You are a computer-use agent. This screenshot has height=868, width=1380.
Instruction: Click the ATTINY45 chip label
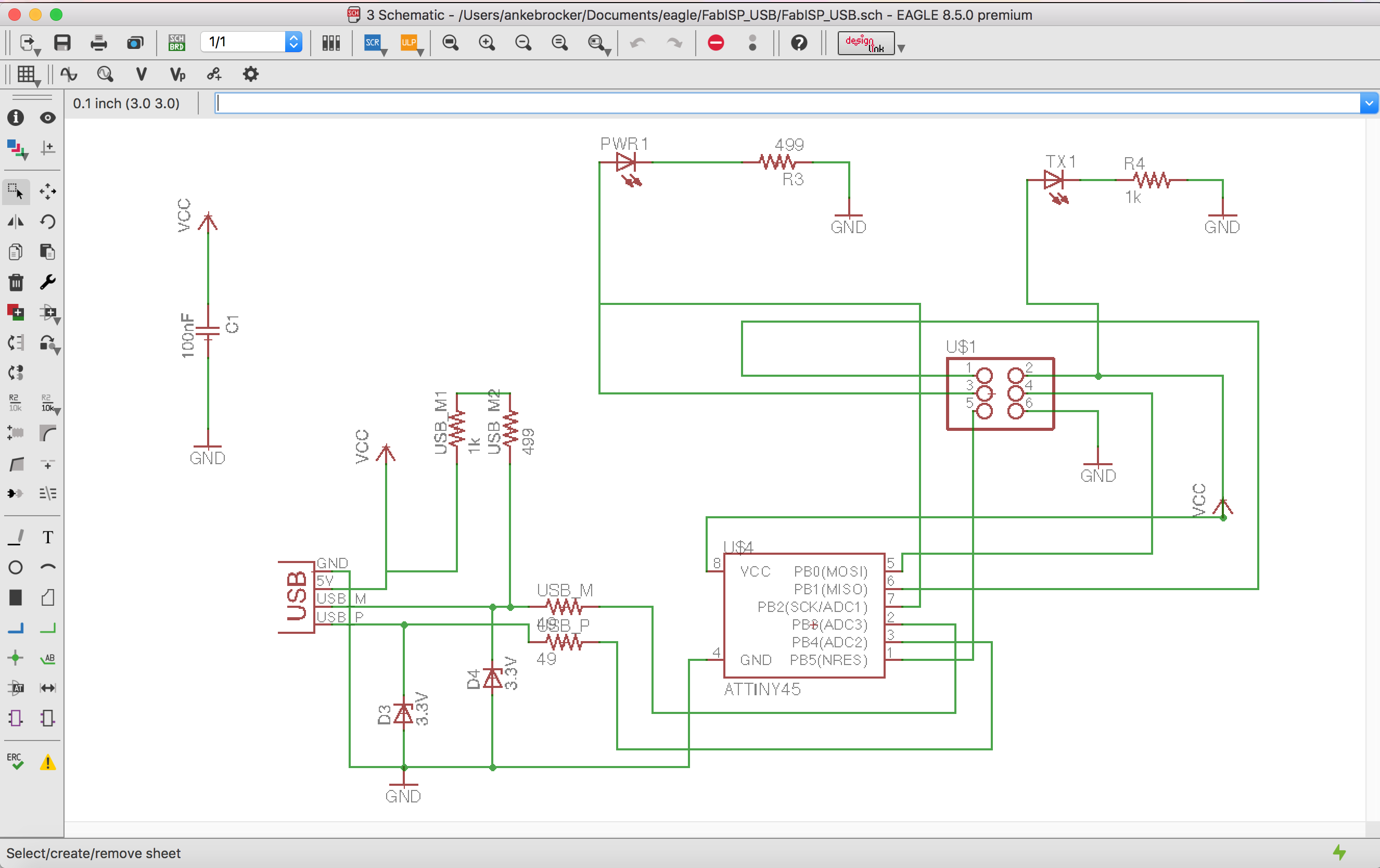point(762,689)
